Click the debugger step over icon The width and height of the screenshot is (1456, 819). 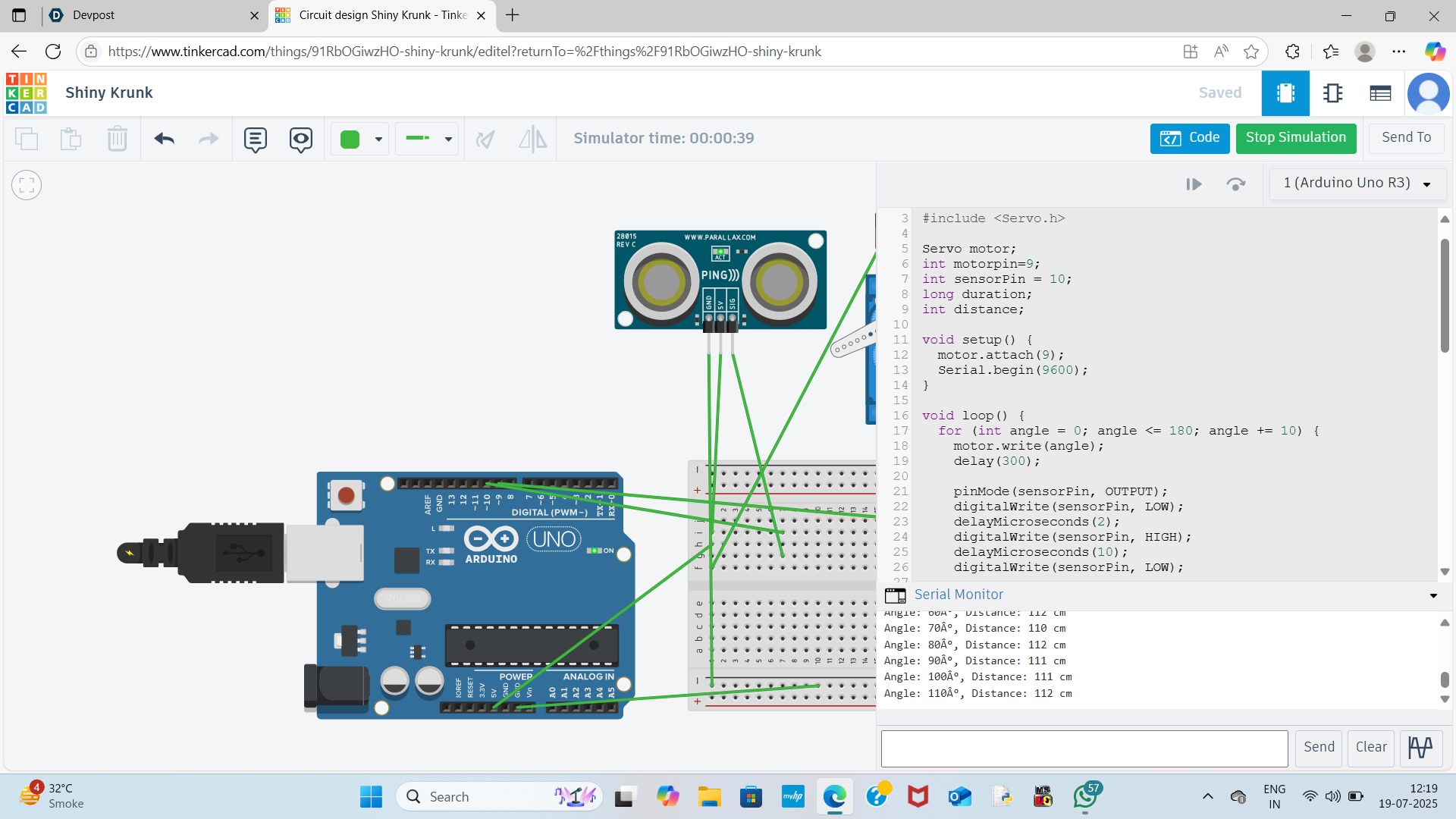pyautogui.click(x=1236, y=184)
